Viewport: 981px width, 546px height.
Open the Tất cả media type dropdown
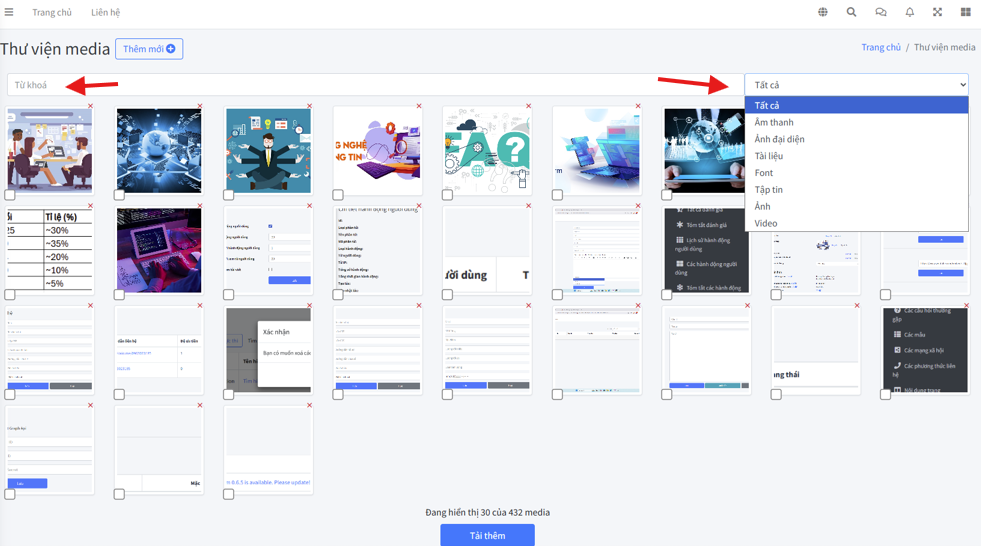(856, 85)
